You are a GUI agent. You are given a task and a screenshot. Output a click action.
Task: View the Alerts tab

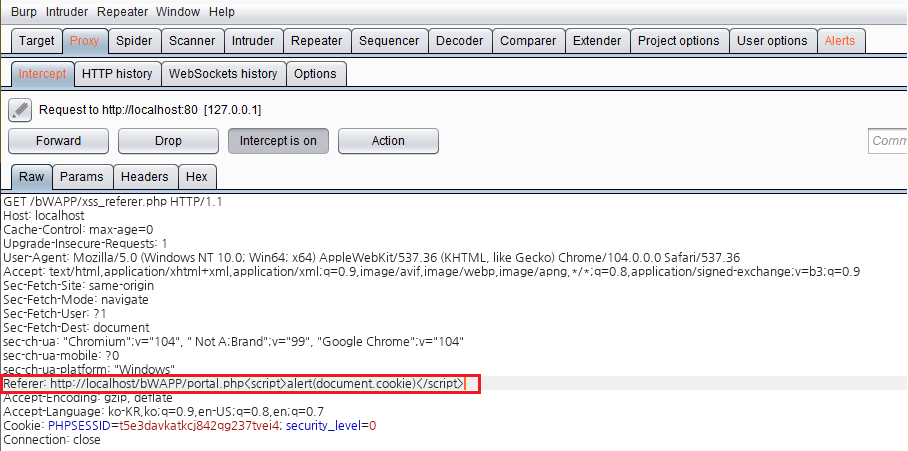coord(840,41)
